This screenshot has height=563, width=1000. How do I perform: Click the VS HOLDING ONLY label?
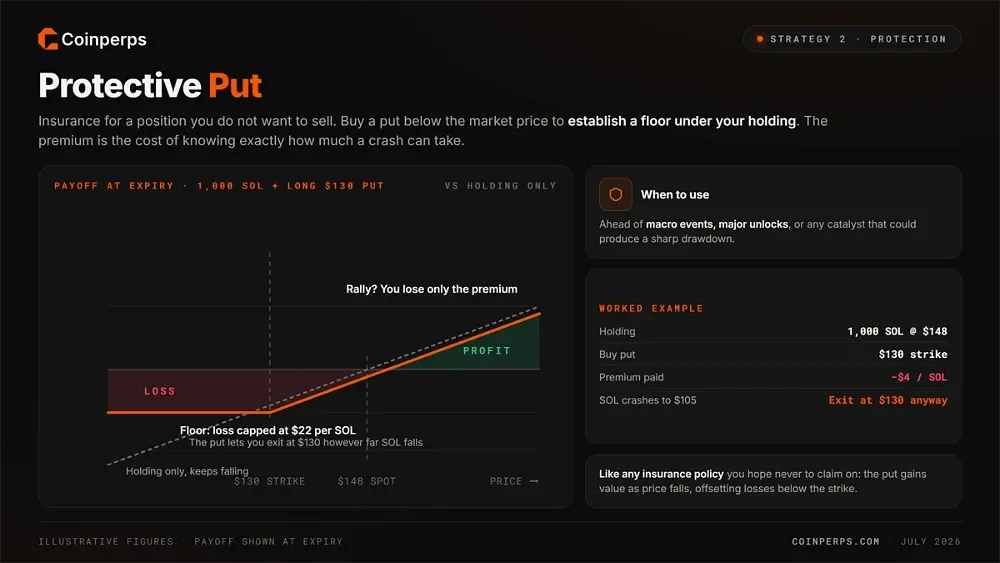pos(501,186)
